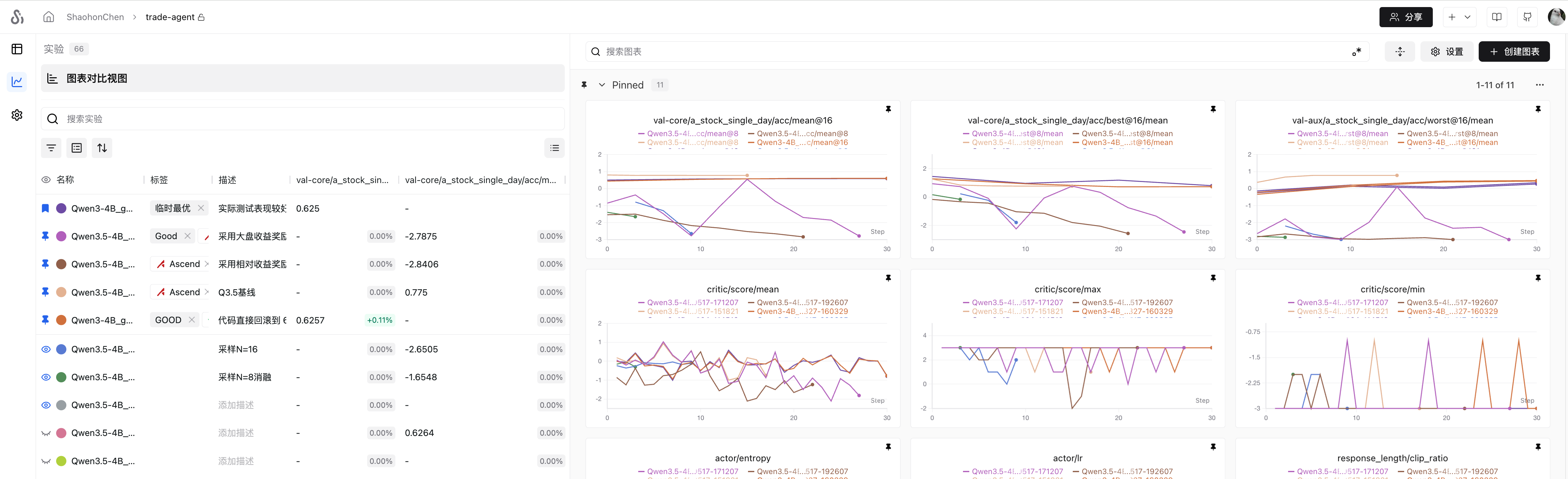Show the hidden run valued 0.6264
This screenshot has width=1568, height=479.
pyautogui.click(x=46, y=433)
